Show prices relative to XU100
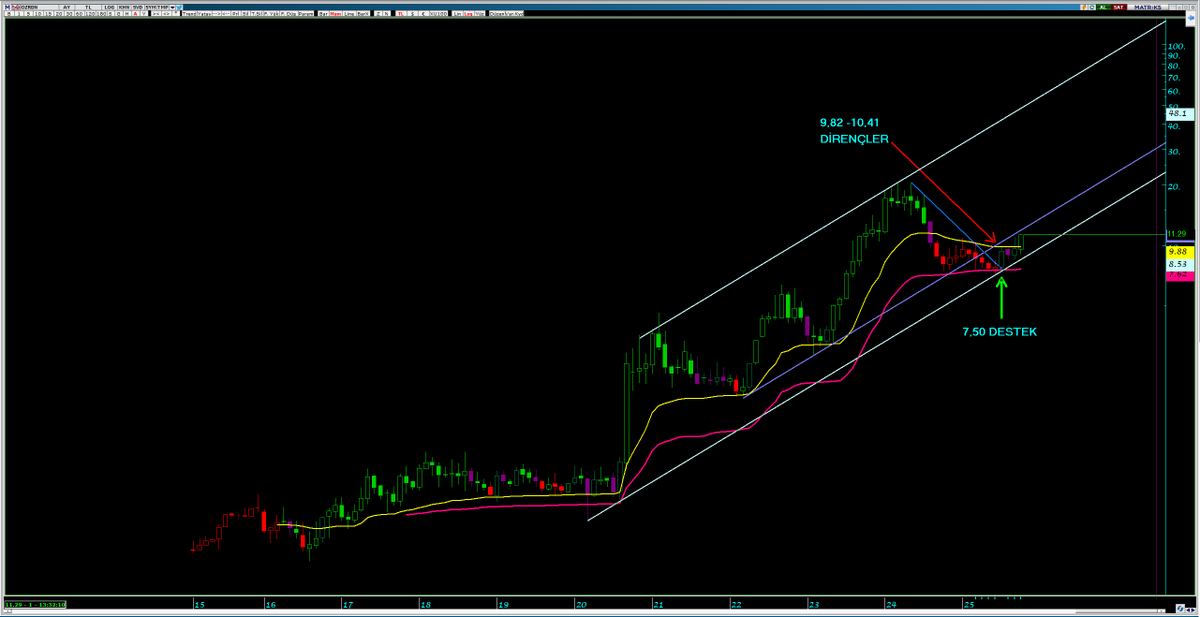The height and width of the screenshot is (617, 1200). point(438,13)
